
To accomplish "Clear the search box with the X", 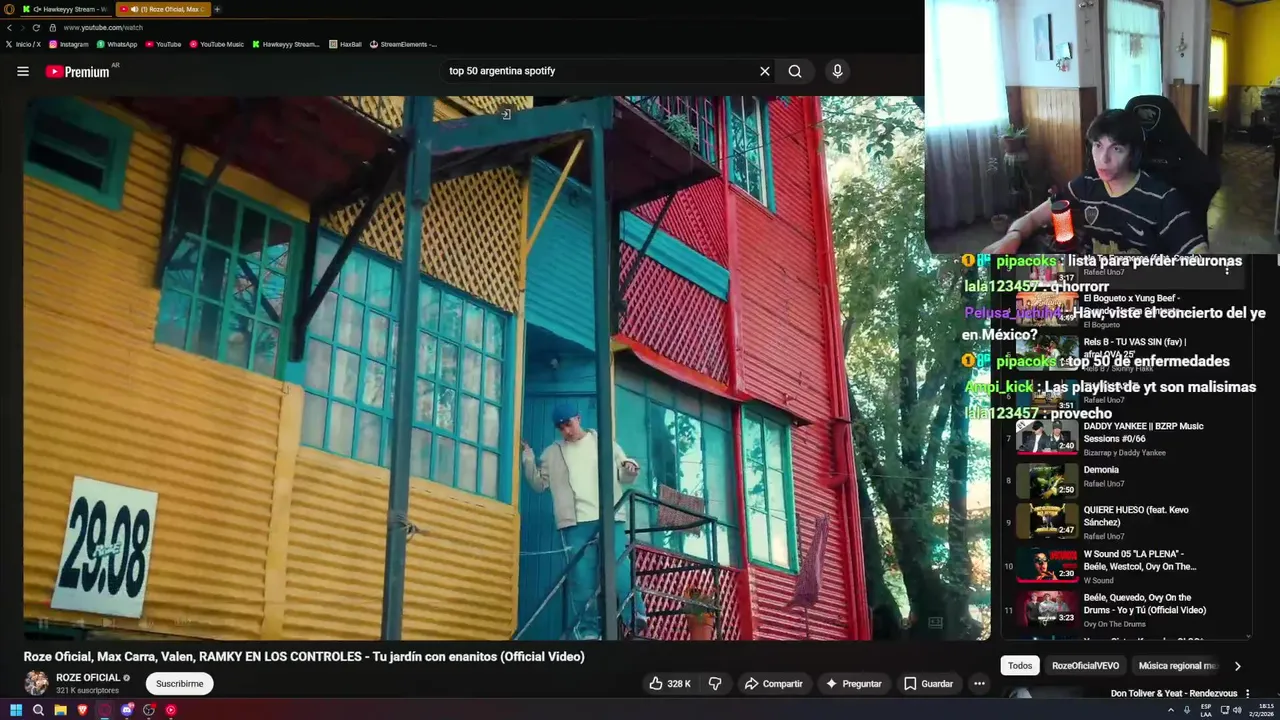I will 765,71.
